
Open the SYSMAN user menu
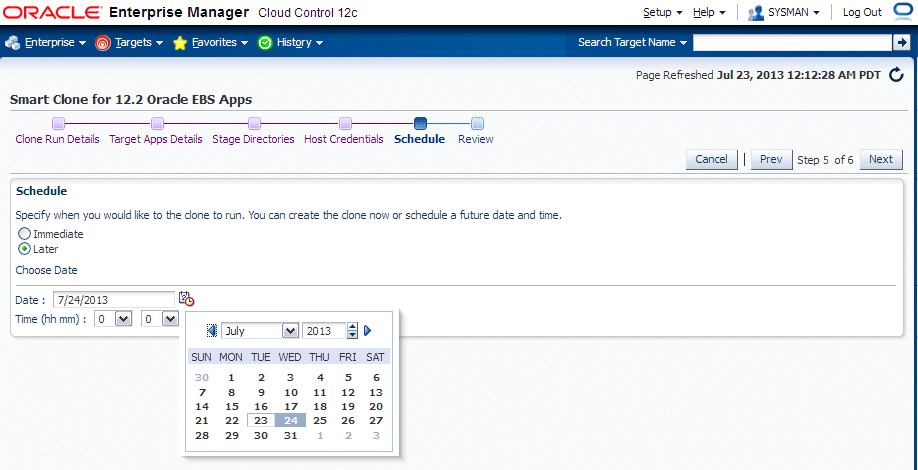coord(793,12)
